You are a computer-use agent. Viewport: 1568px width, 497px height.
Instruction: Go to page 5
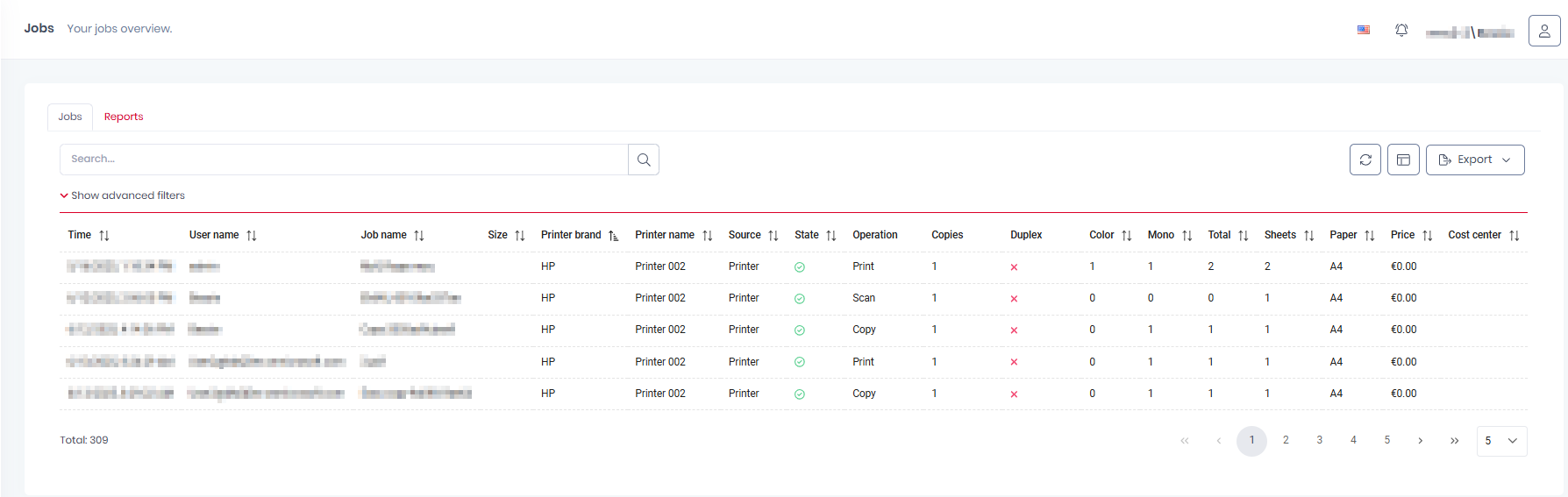click(1386, 441)
